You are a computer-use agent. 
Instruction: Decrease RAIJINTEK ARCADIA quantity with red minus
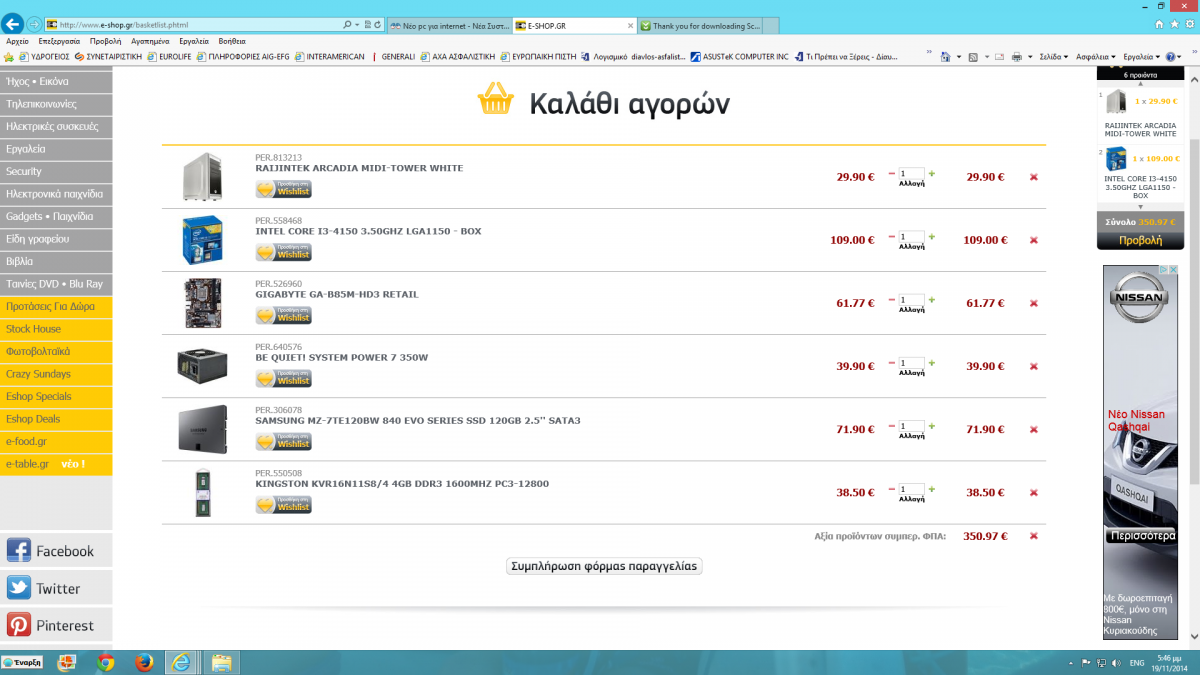892,174
